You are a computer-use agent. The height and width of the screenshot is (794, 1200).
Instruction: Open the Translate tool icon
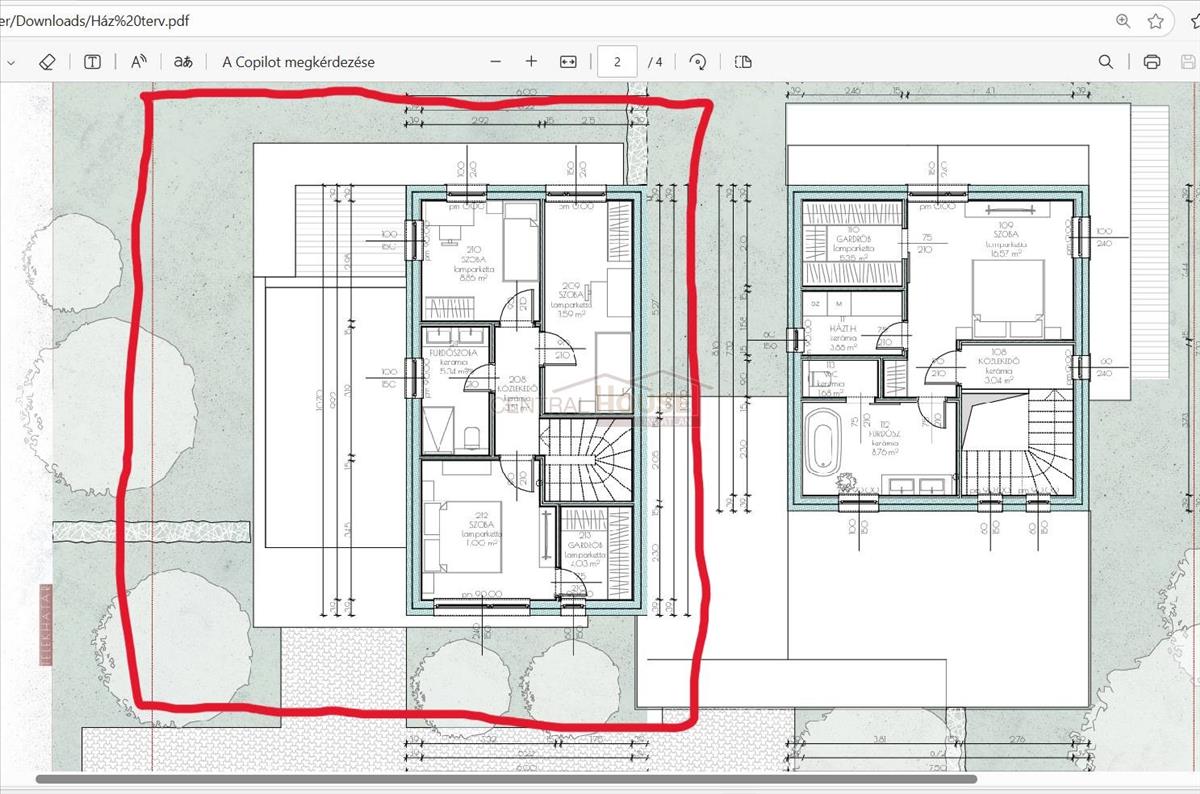pos(183,62)
